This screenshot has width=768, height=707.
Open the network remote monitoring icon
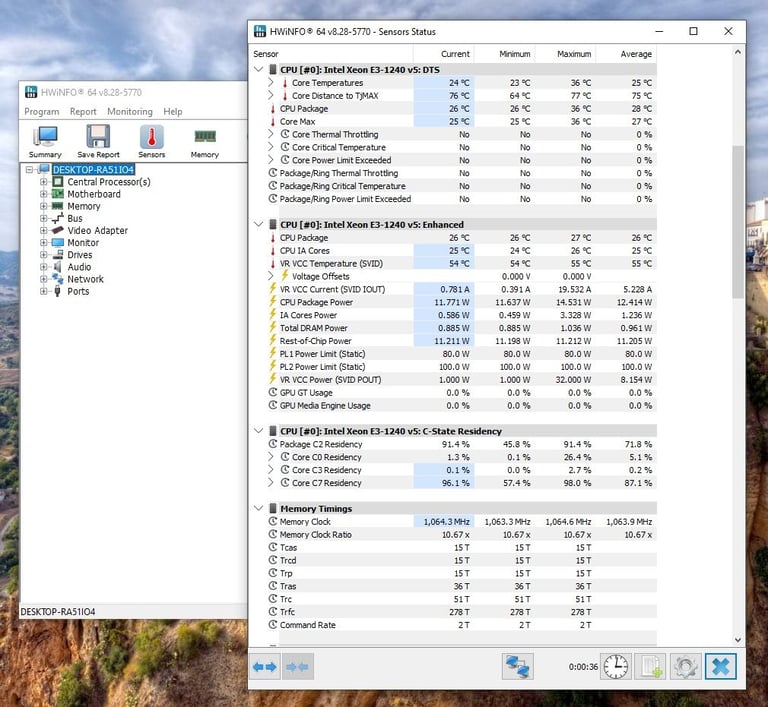(x=518, y=666)
